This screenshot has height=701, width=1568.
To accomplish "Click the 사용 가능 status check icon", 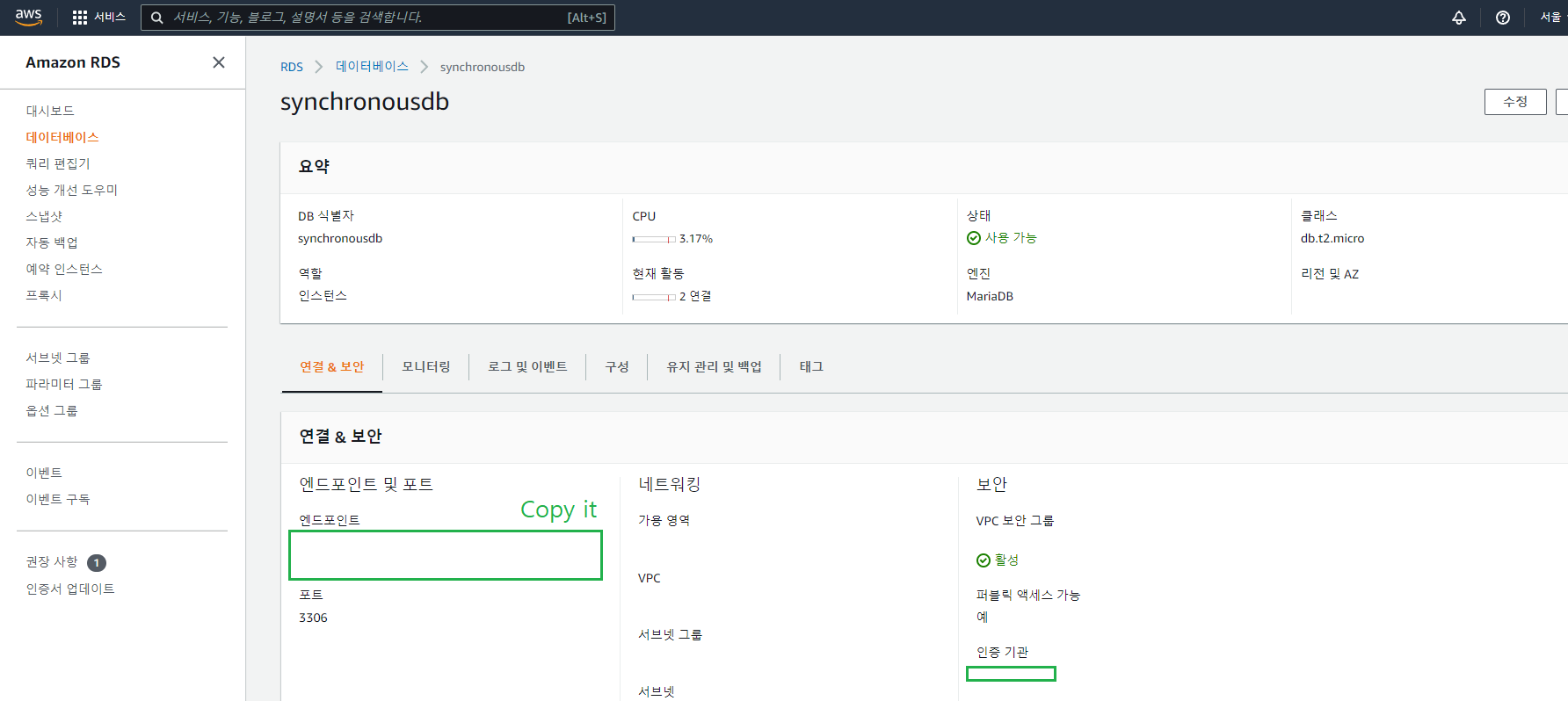I will tap(974, 238).
